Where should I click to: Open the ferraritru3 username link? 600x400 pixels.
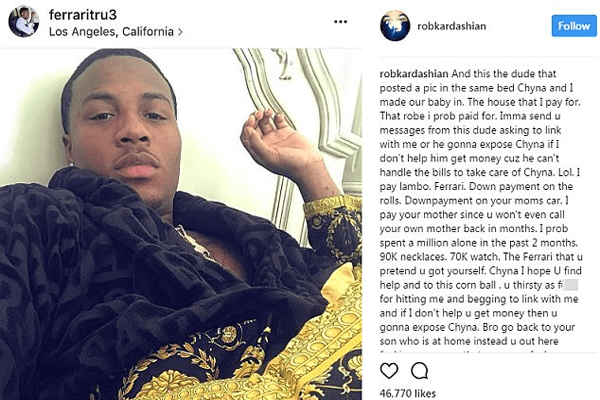pos(83,15)
